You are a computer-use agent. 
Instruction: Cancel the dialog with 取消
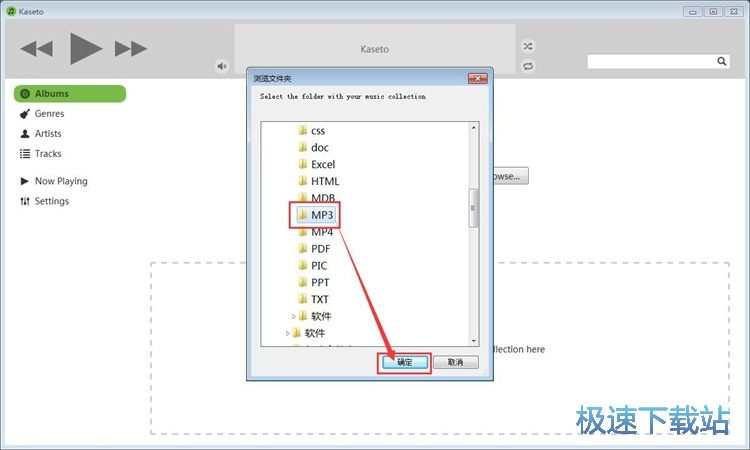click(455, 362)
